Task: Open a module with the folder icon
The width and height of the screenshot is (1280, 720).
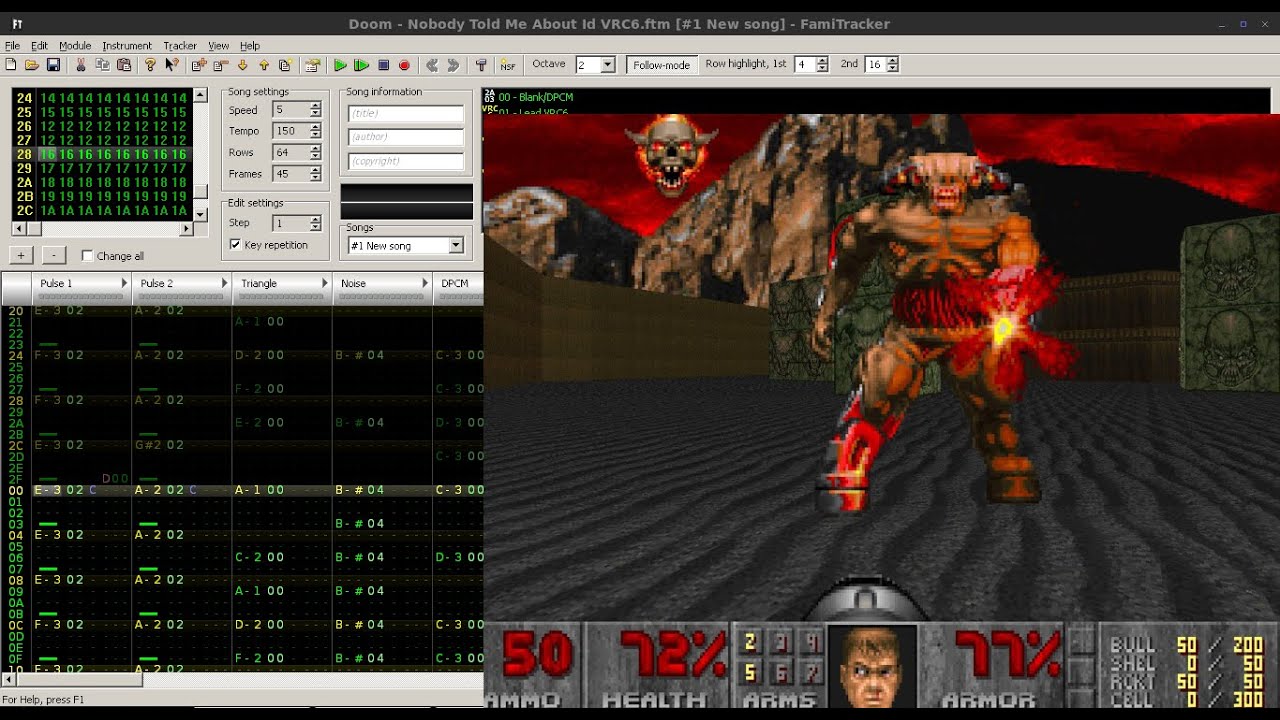Action: 32,65
